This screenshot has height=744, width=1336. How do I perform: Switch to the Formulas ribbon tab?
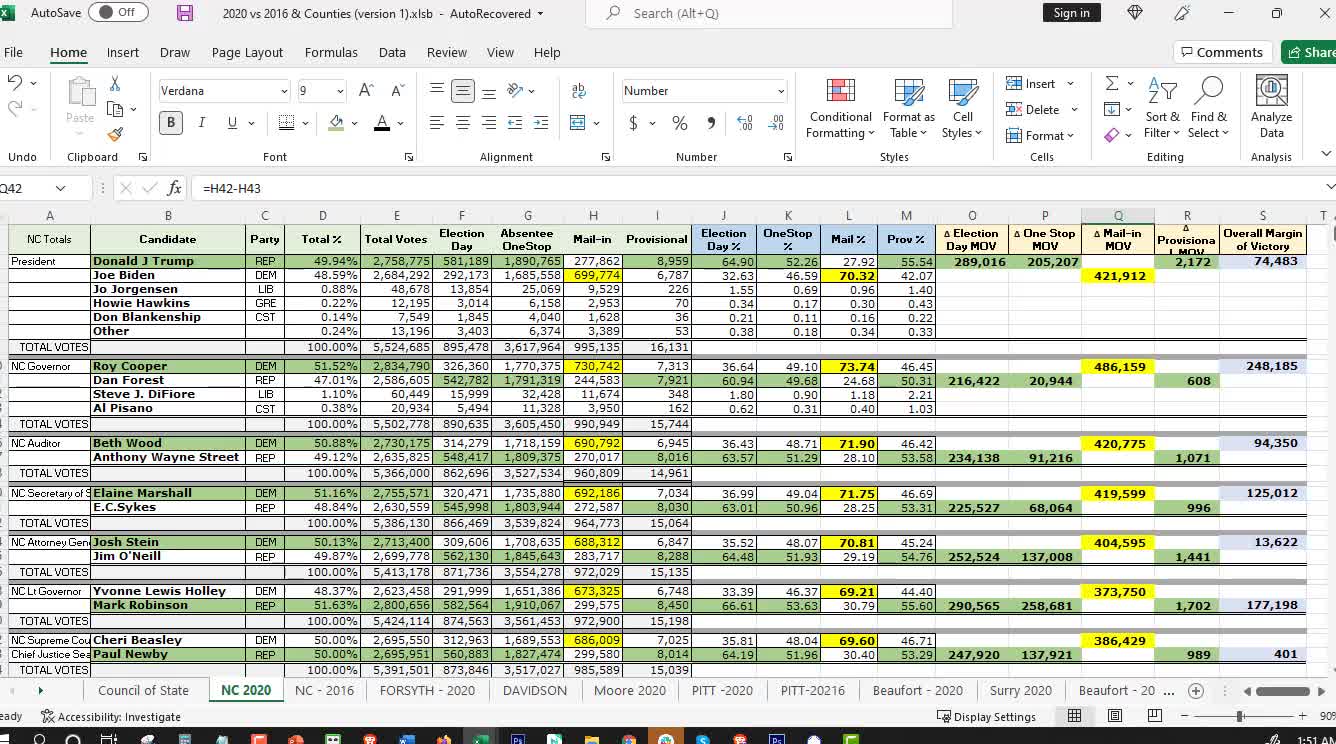pyautogui.click(x=331, y=52)
